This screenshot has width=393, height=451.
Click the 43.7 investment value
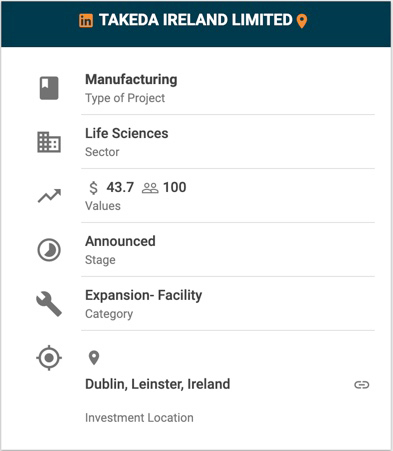tap(120, 187)
